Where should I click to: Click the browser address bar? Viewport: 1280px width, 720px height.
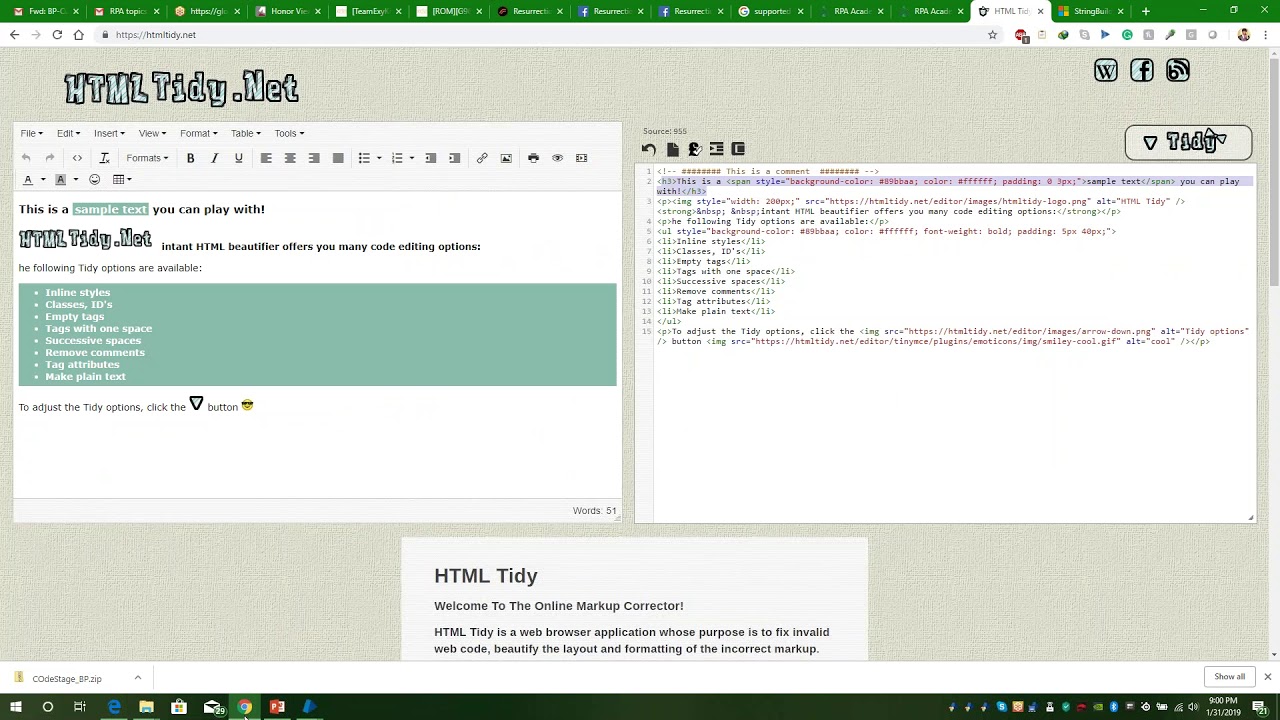tap(540, 35)
